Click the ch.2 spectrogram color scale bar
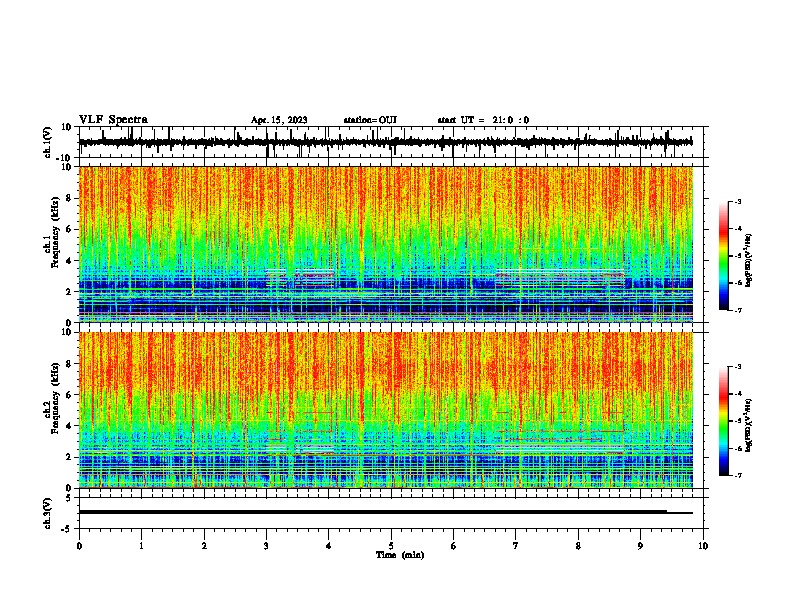 [x=724, y=421]
